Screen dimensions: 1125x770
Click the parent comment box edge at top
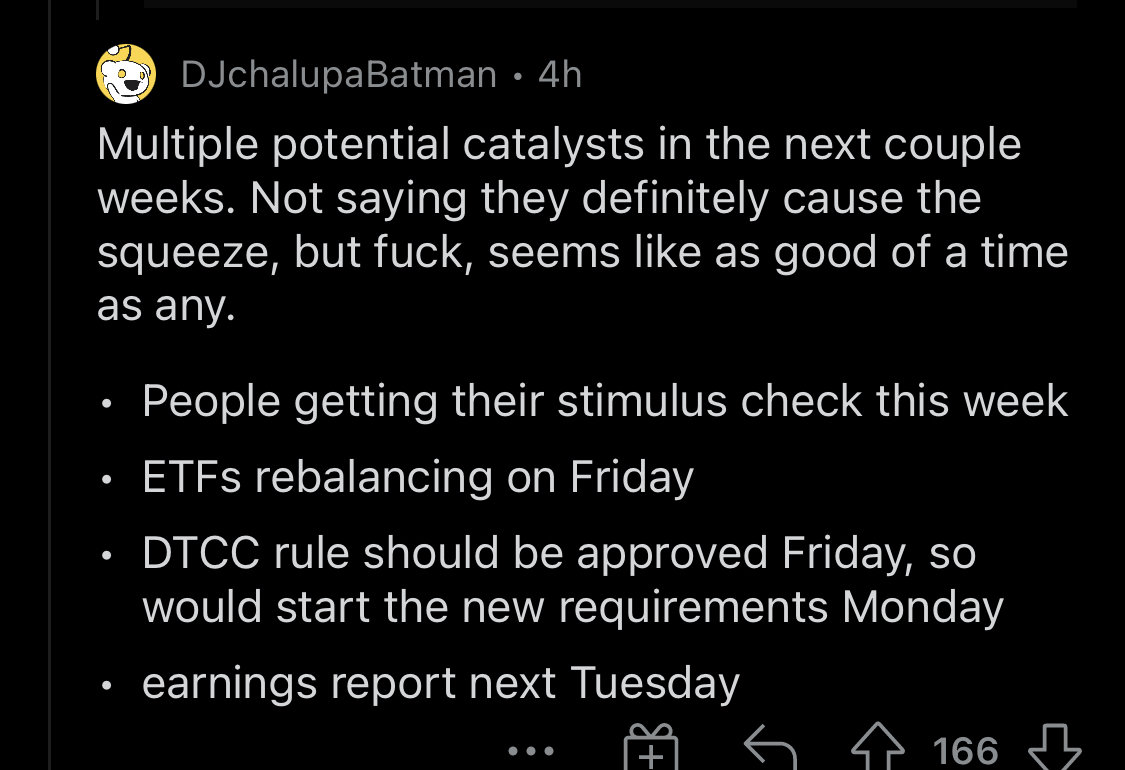[x=610, y=4]
